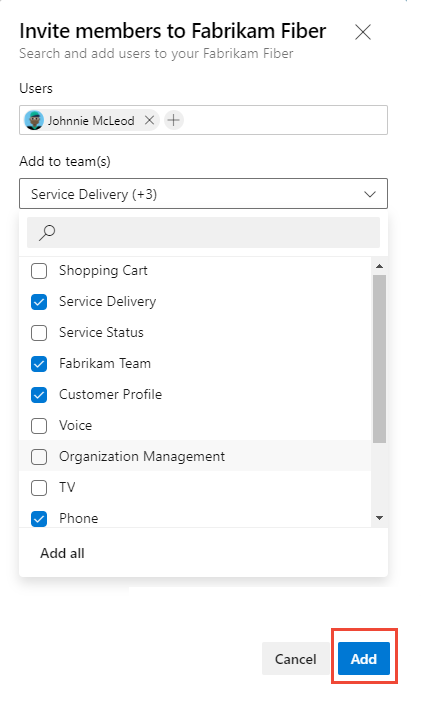Viewport: 421px width, 707px height.
Task: Click Johnnie McLeod's avatar
Action: point(34,120)
